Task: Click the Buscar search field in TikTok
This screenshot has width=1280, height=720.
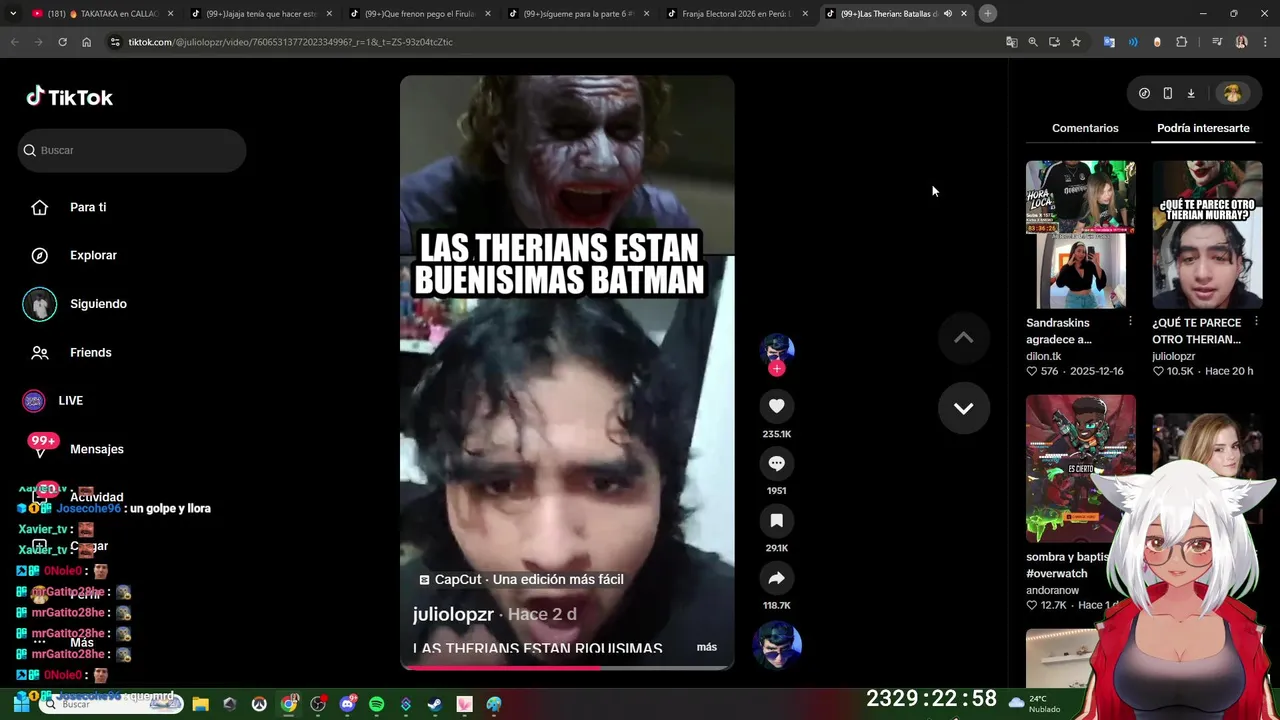Action: point(132,150)
